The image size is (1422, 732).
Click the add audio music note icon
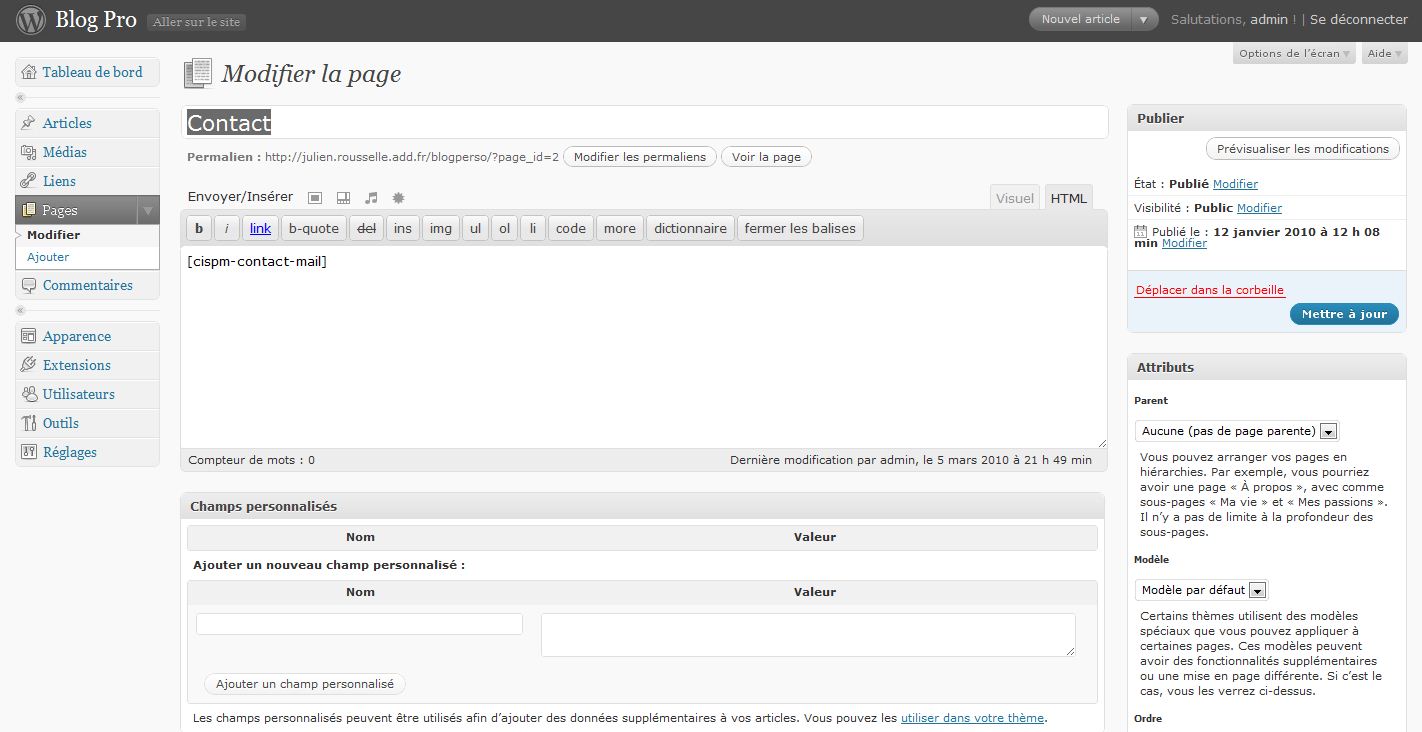[x=371, y=198]
